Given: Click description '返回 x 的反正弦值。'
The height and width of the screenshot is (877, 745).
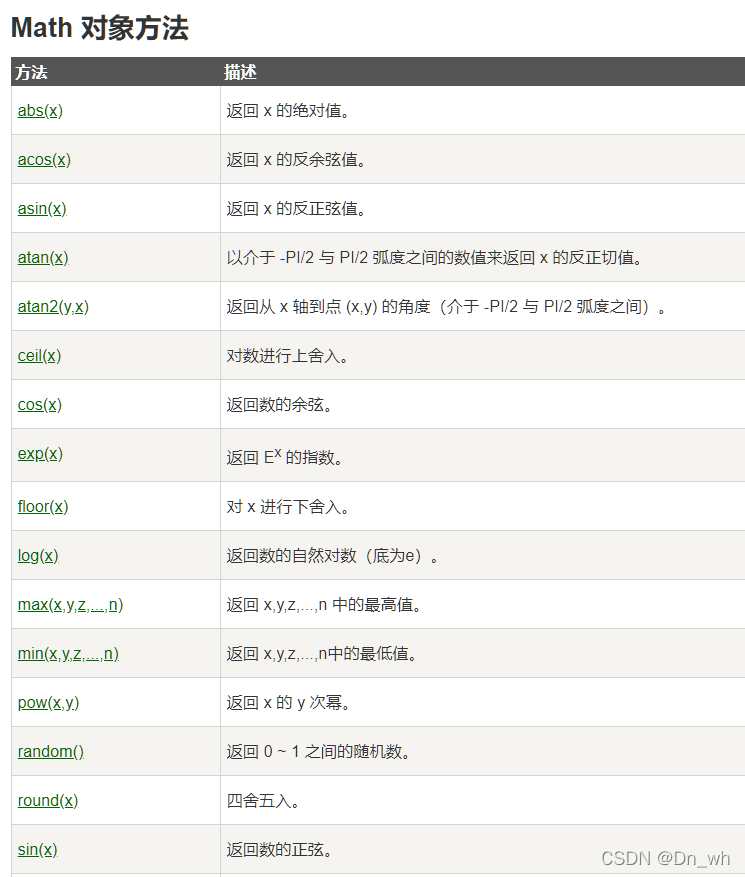Looking at the screenshot, I should pyautogui.click(x=296, y=209).
